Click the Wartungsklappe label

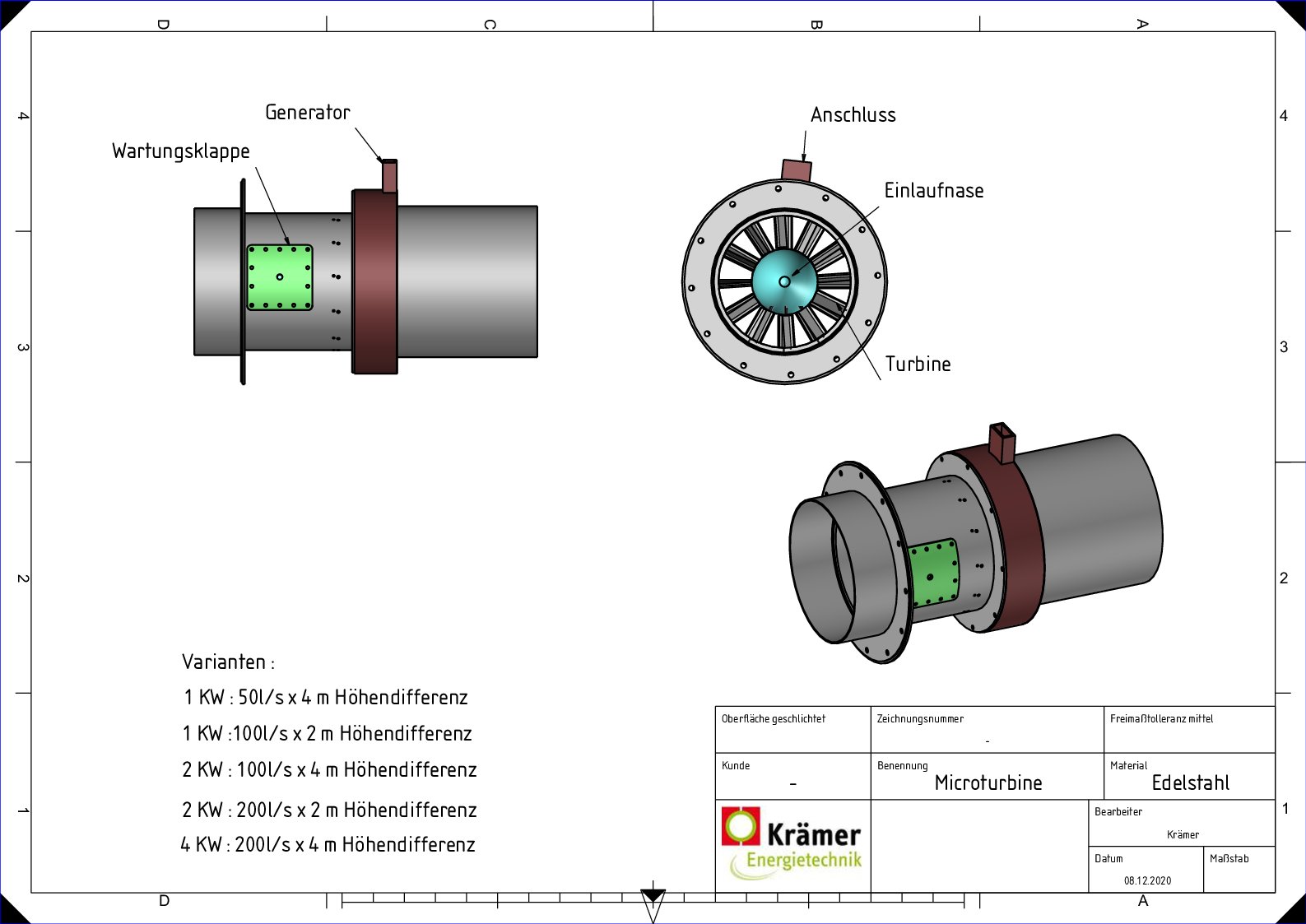click(181, 151)
